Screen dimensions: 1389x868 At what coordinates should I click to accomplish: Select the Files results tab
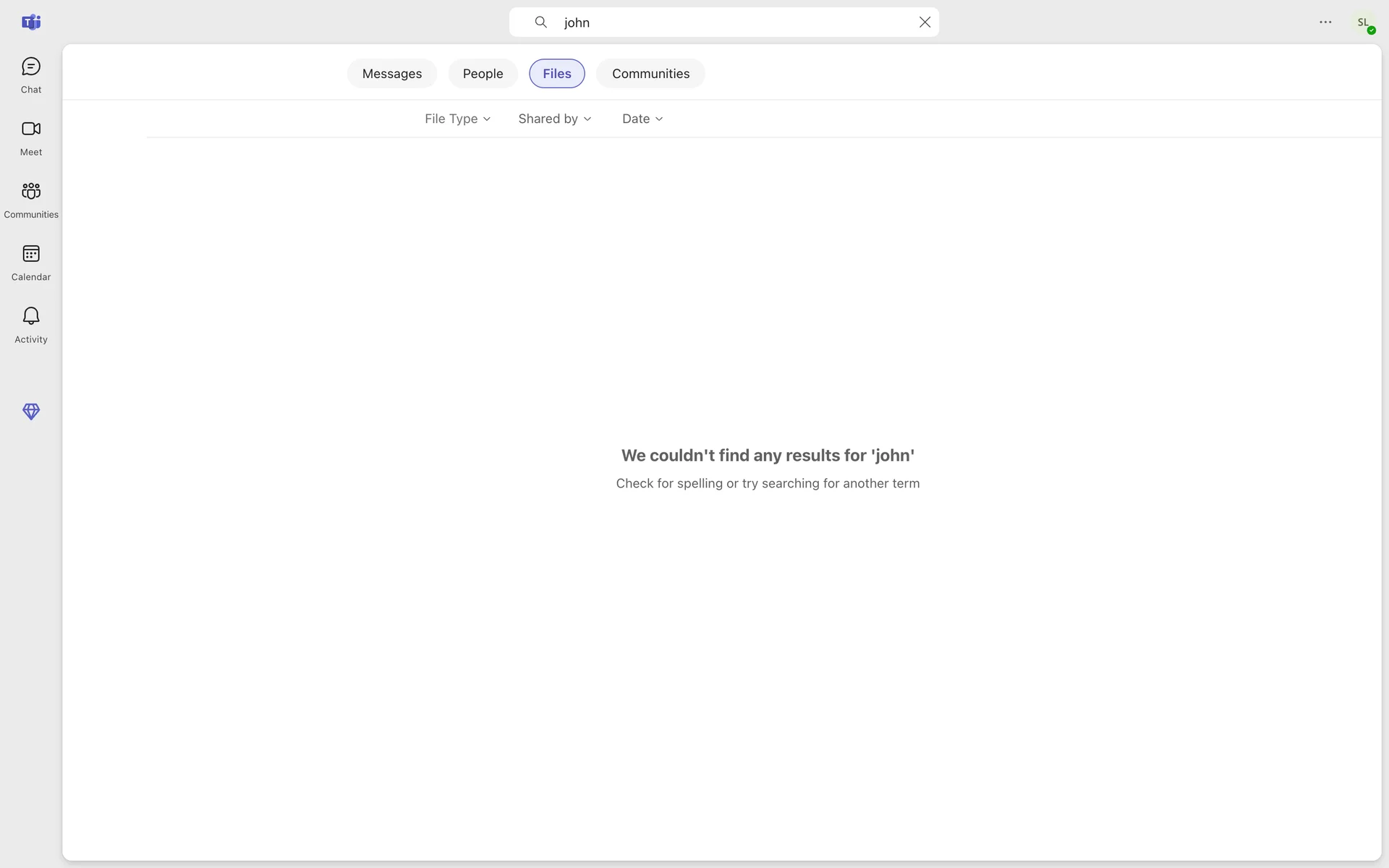pyautogui.click(x=556, y=74)
